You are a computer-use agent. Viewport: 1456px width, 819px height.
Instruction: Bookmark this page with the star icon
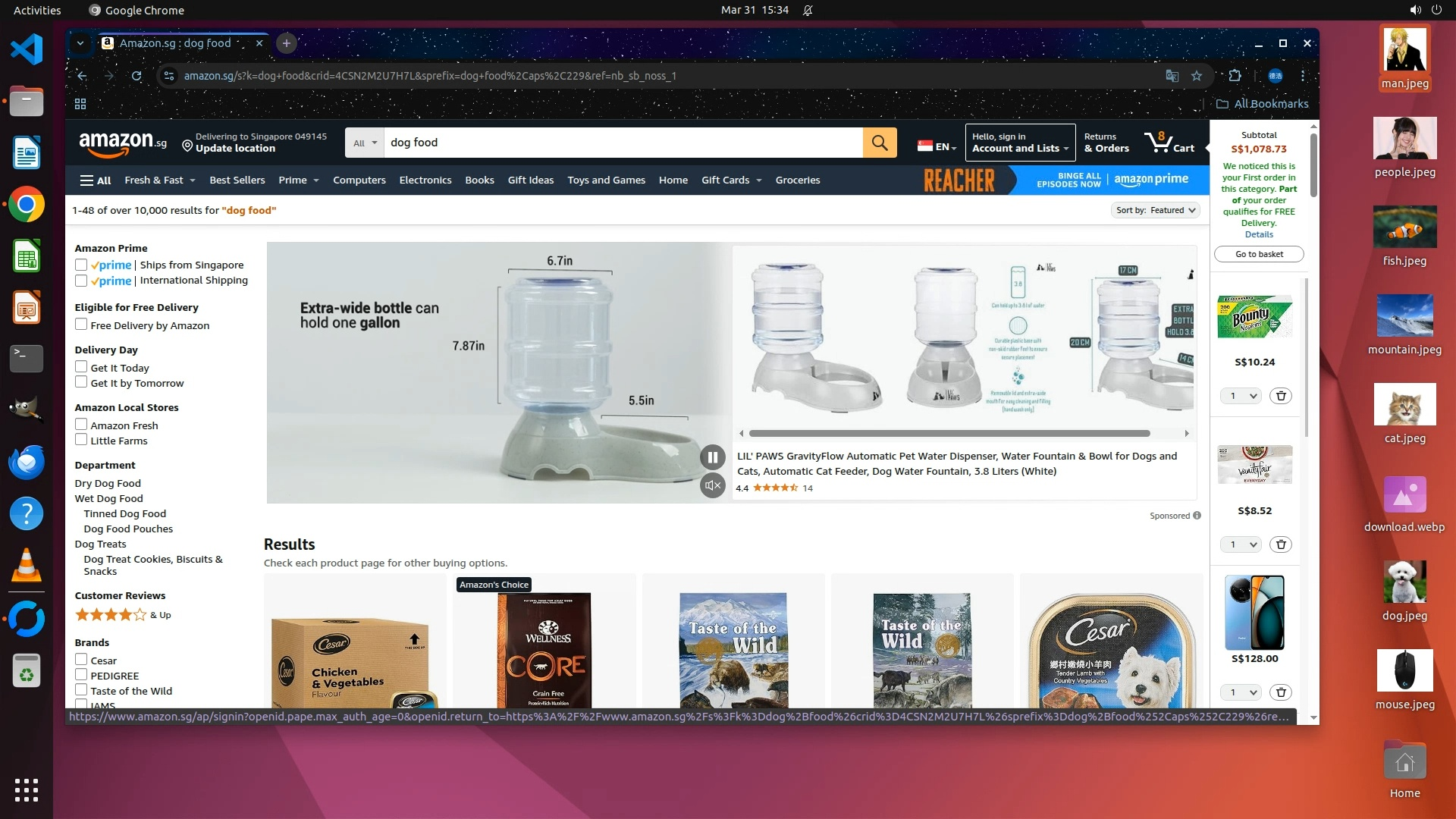click(x=1197, y=76)
